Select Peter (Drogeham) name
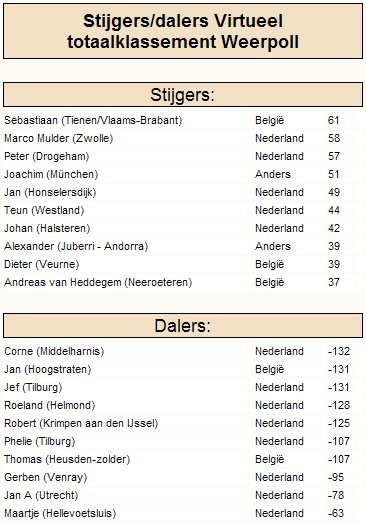366x522 pixels. pyautogui.click(x=47, y=156)
